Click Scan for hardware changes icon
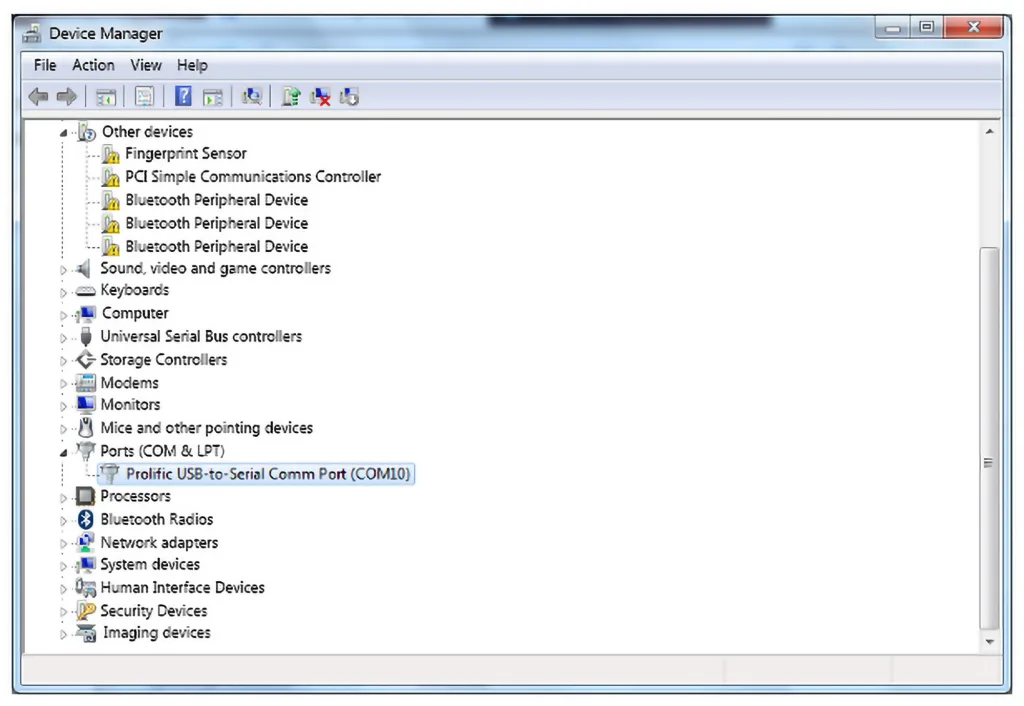1024x706 pixels. (252, 97)
